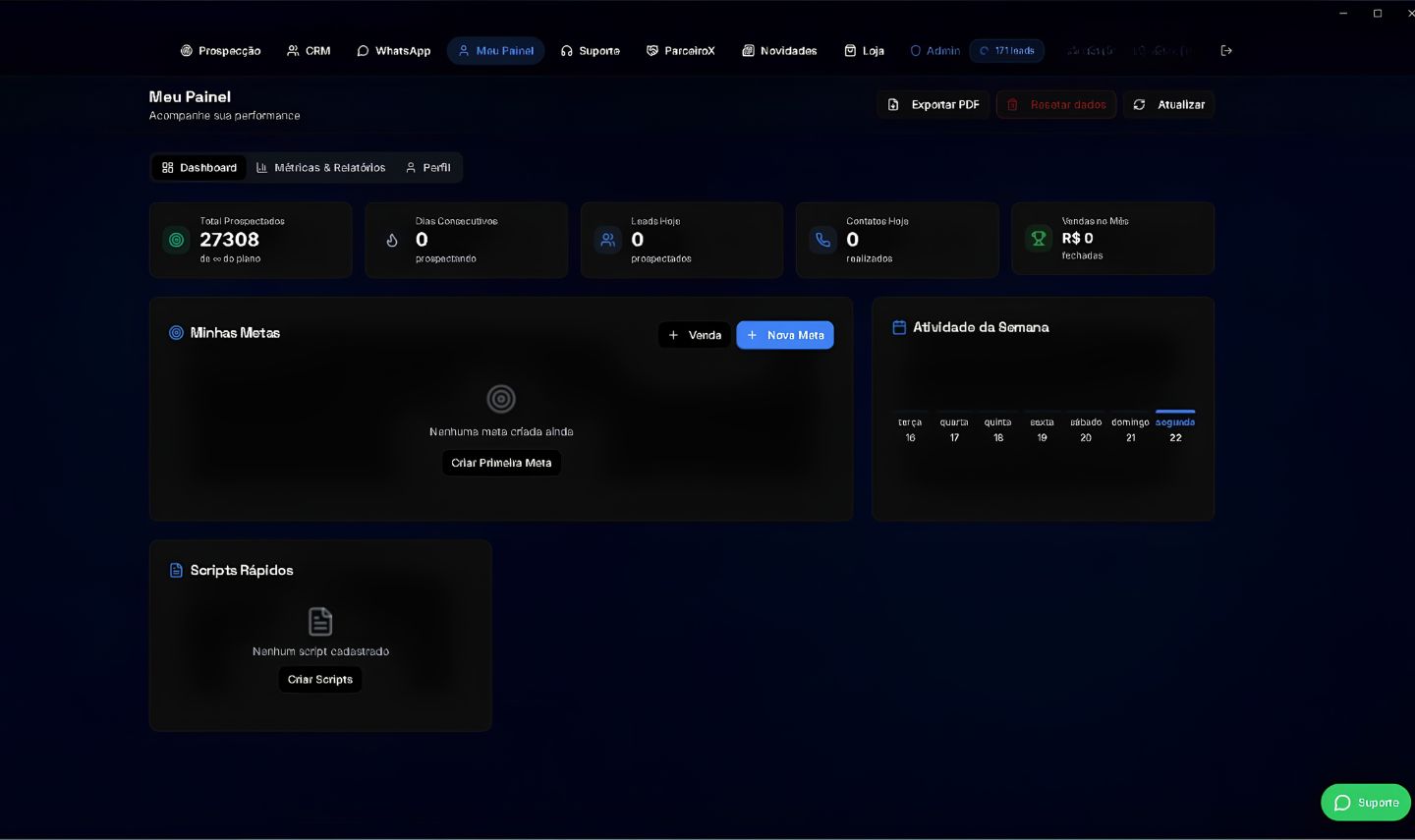Maximize the application window
This screenshot has width=1415, height=840.
pyautogui.click(x=1378, y=13)
